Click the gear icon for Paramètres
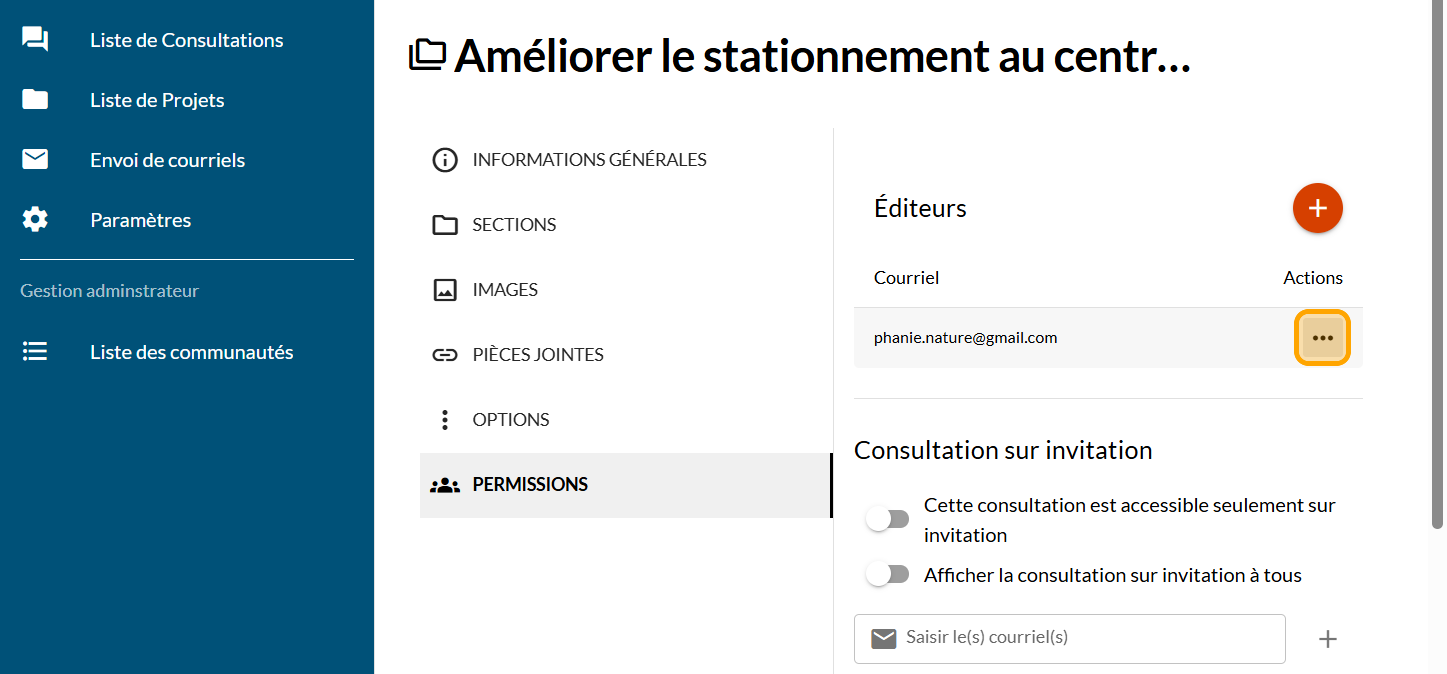Screen dimensions: 1447x674 point(35,220)
